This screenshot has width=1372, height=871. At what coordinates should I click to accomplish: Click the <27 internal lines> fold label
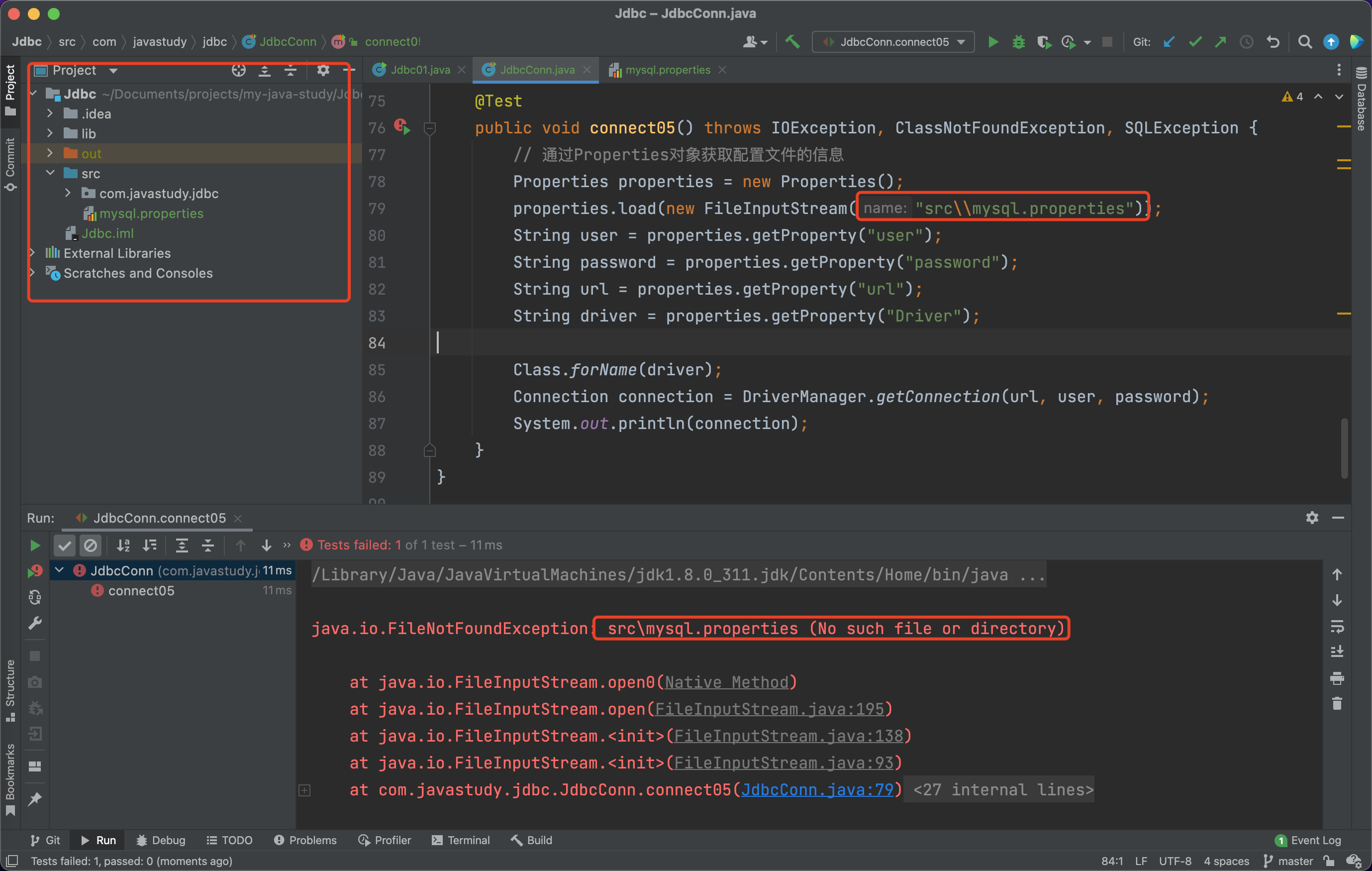click(1003, 790)
